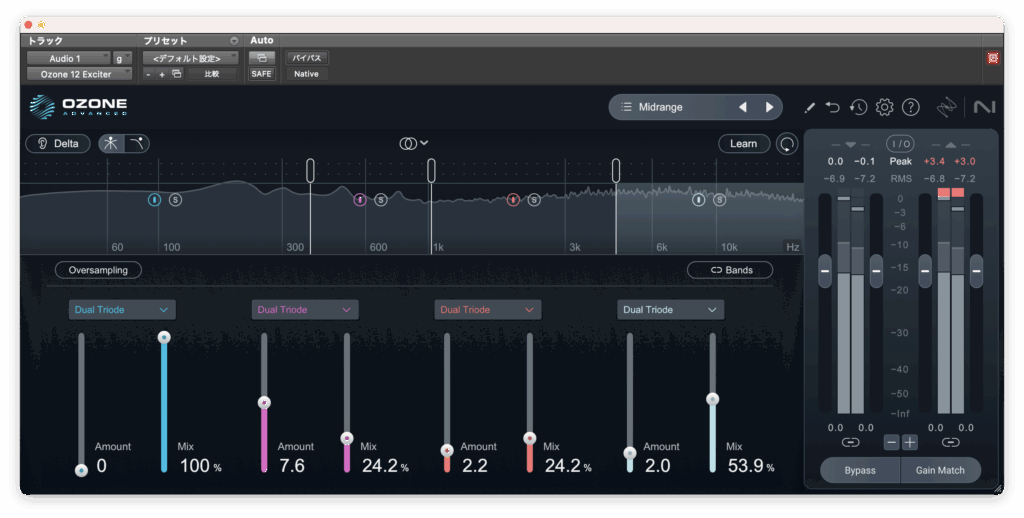
Task: Solo the first blue band
Action: (x=175, y=200)
